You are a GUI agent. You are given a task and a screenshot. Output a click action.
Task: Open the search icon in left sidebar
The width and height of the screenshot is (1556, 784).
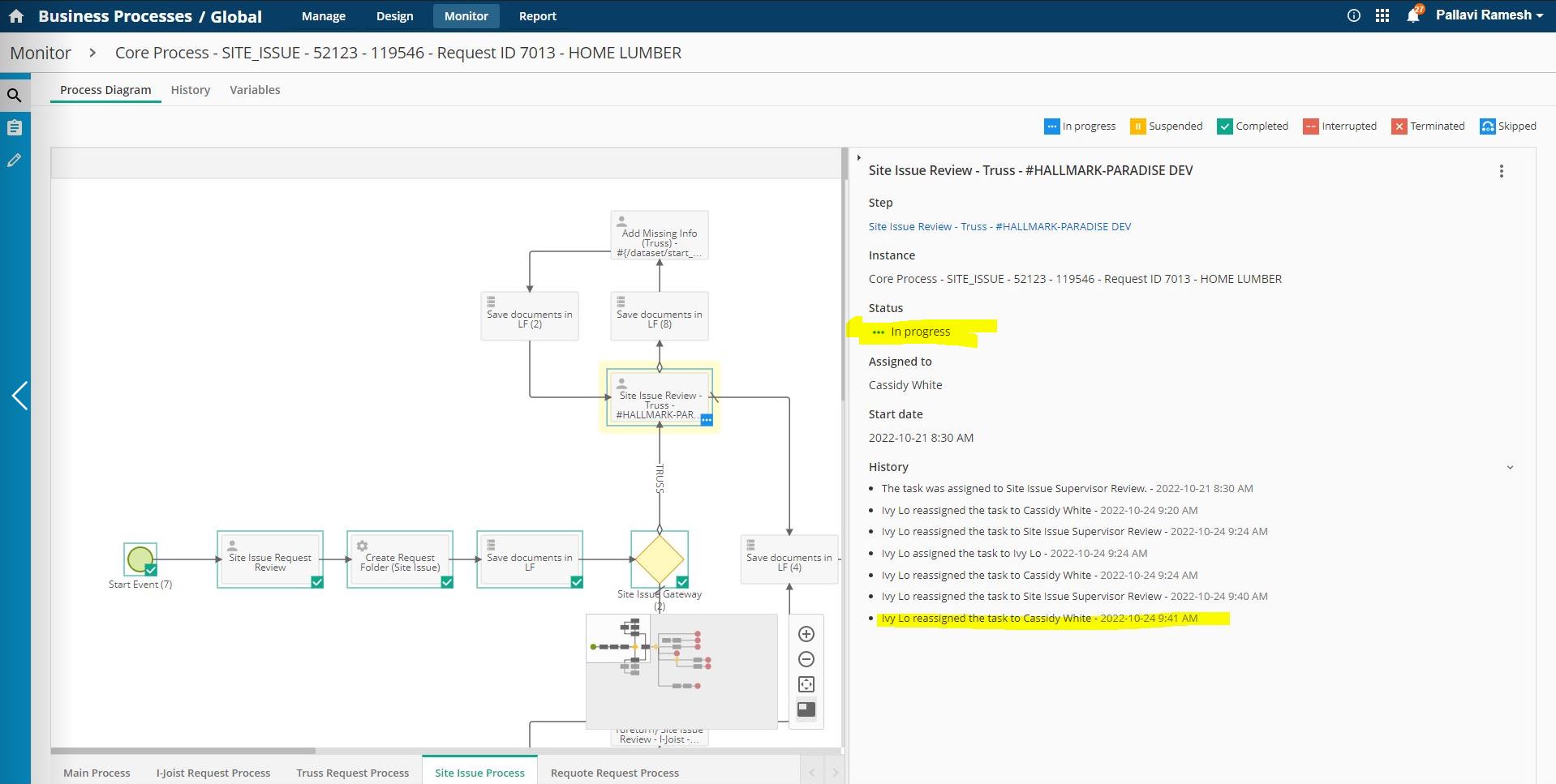15,96
